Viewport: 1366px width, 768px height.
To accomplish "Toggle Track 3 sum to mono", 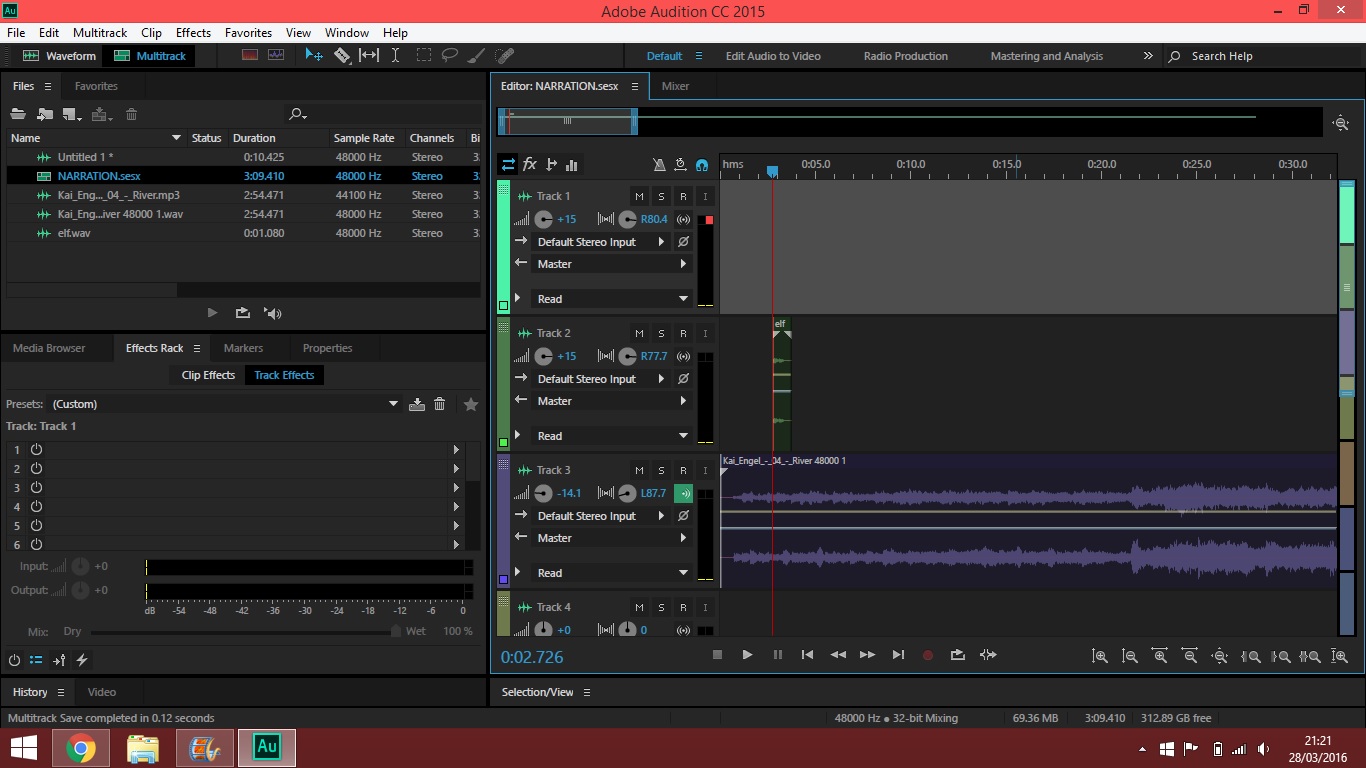I will point(684,493).
